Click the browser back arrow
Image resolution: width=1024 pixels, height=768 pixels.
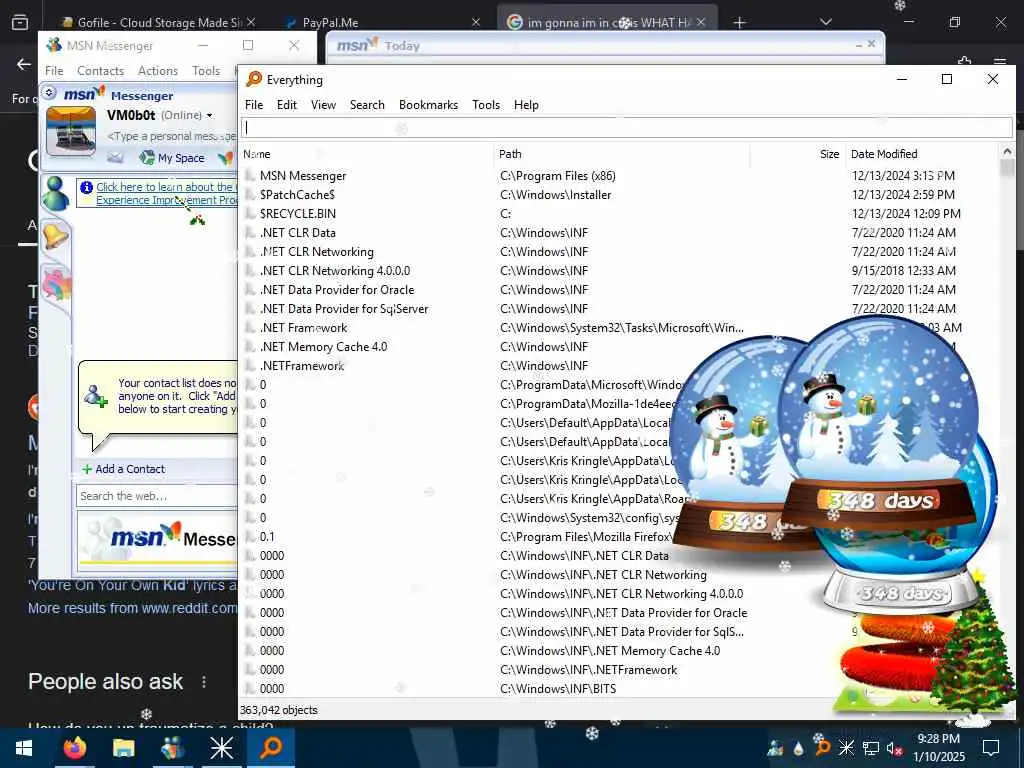[24, 64]
